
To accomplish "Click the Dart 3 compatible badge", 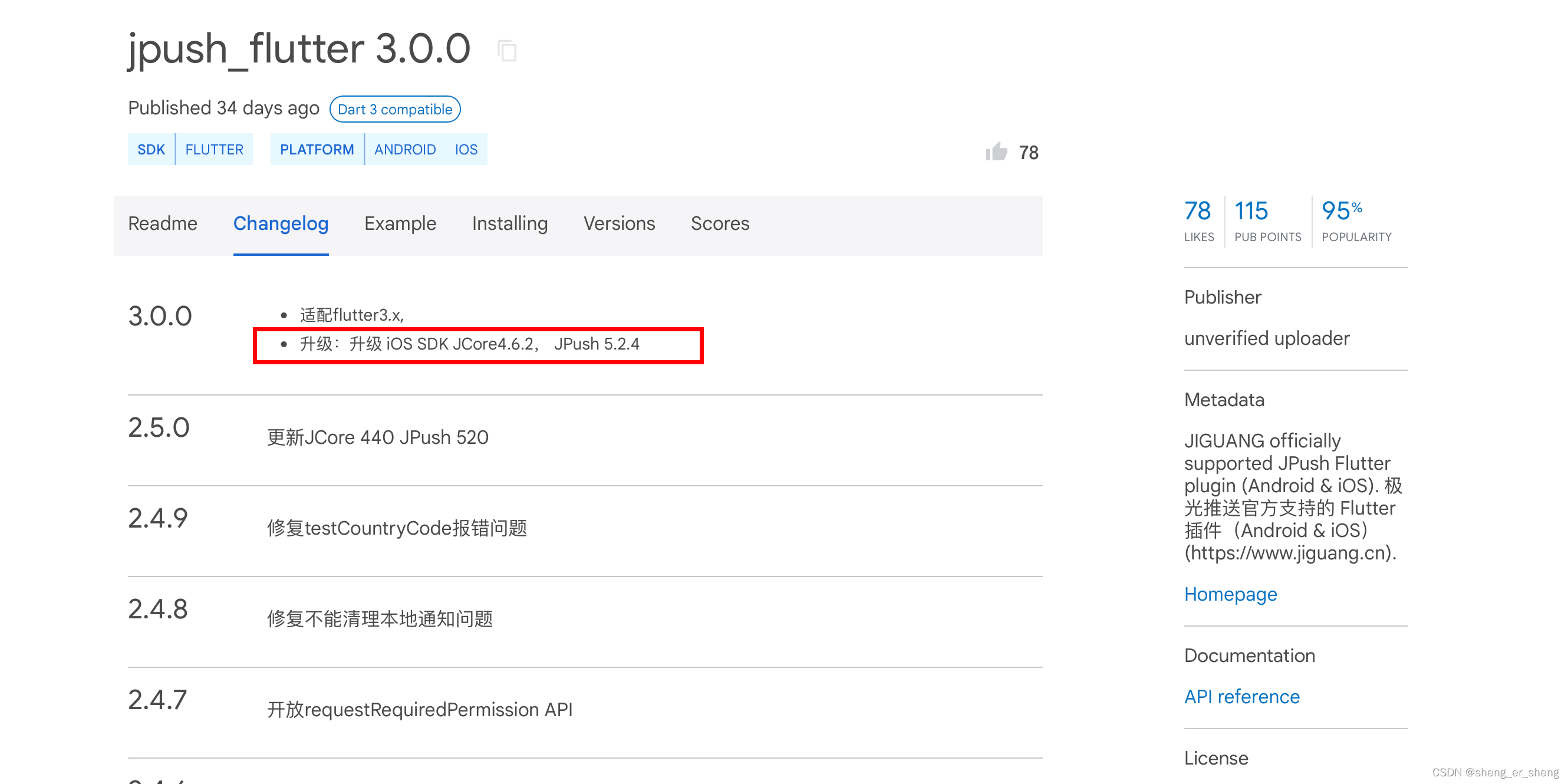I will (394, 109).
